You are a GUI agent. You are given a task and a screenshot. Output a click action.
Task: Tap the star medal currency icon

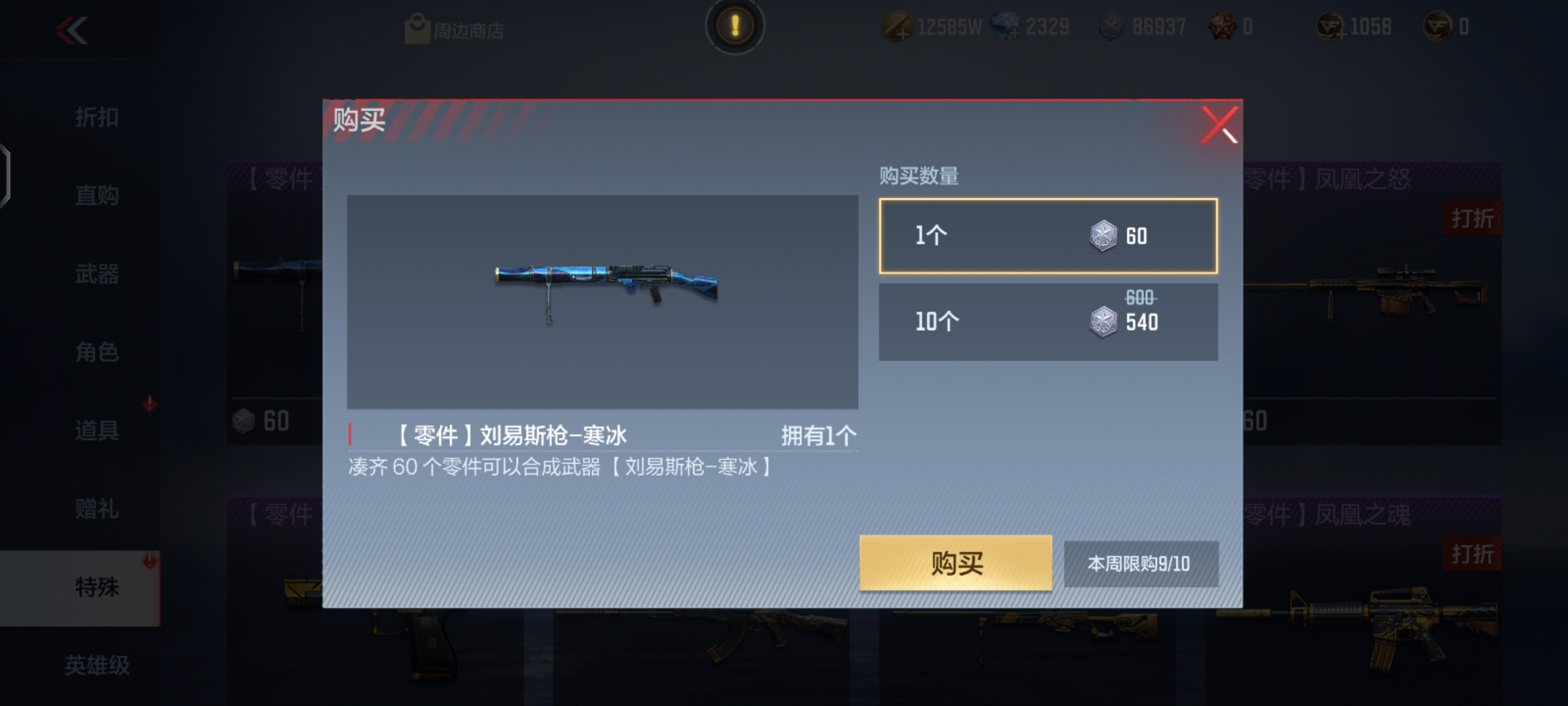click(x=1222, y=27)
